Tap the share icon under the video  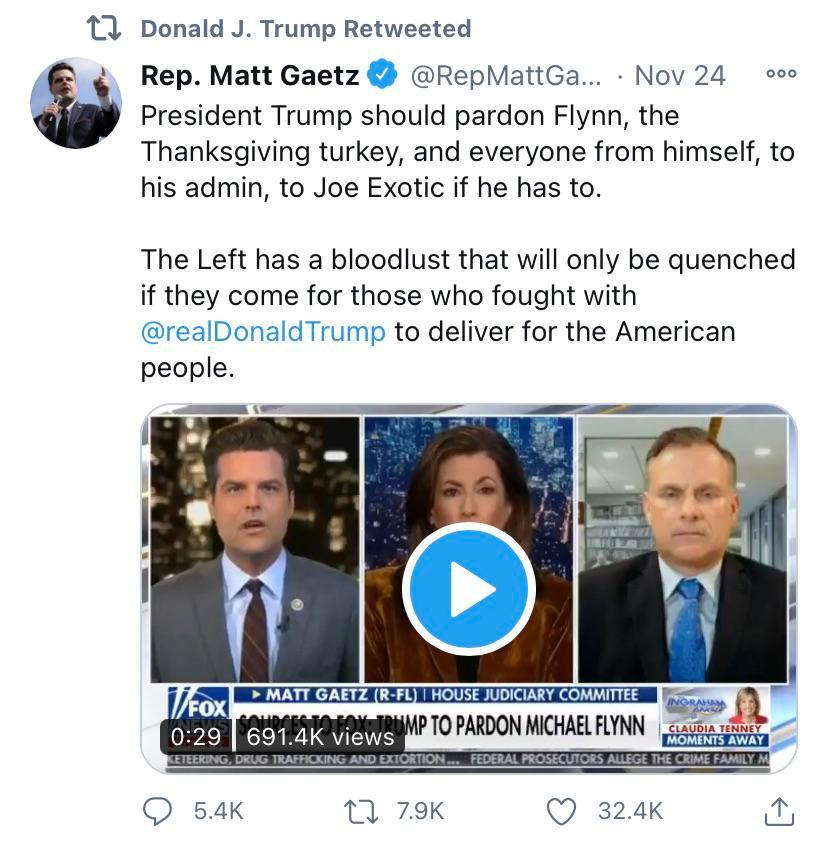778,812
